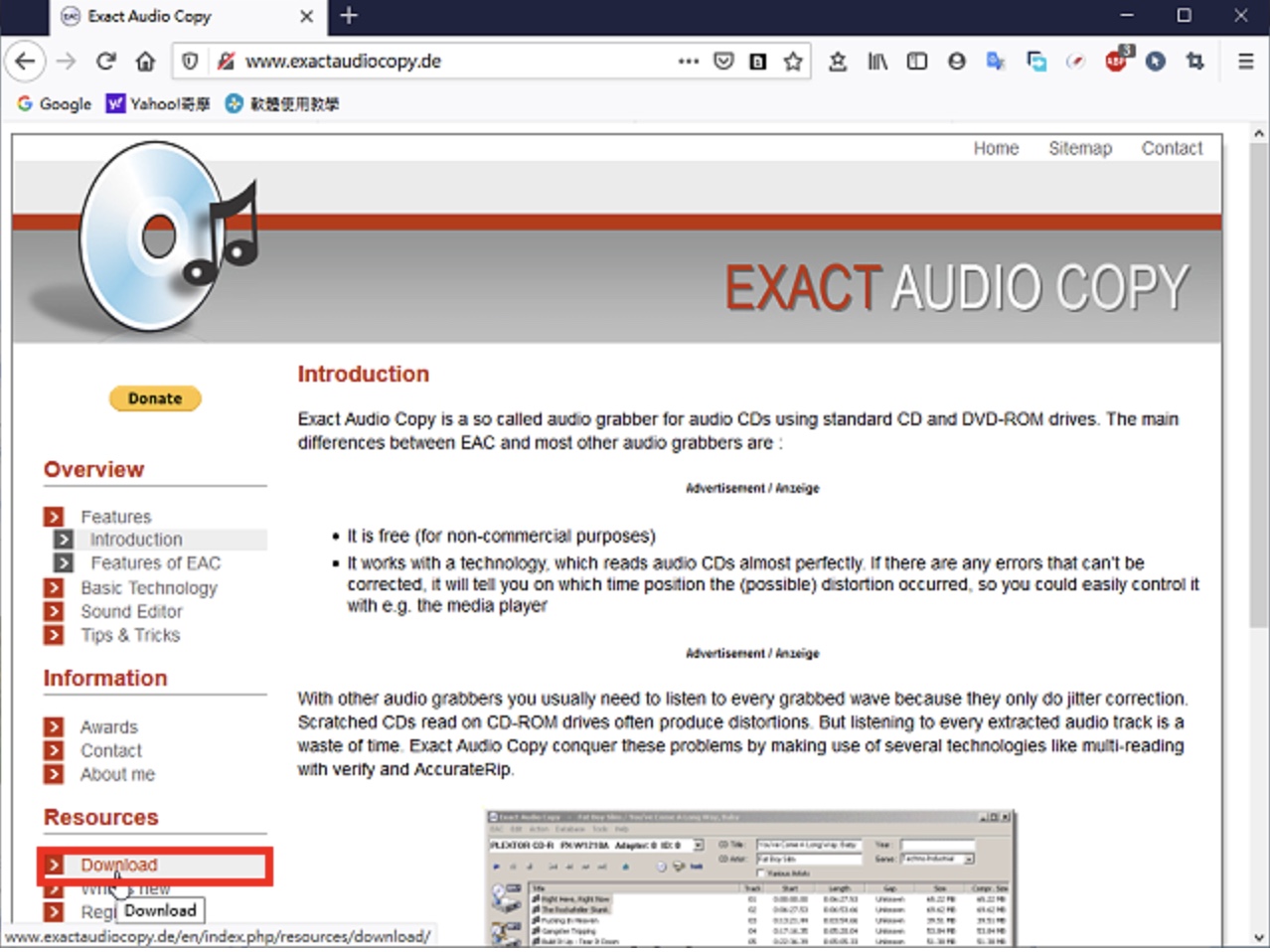The width and height of the screenshot is (1270, 952).
Task: Click arrow icon beside Awards
Action: tap(54, 727)
